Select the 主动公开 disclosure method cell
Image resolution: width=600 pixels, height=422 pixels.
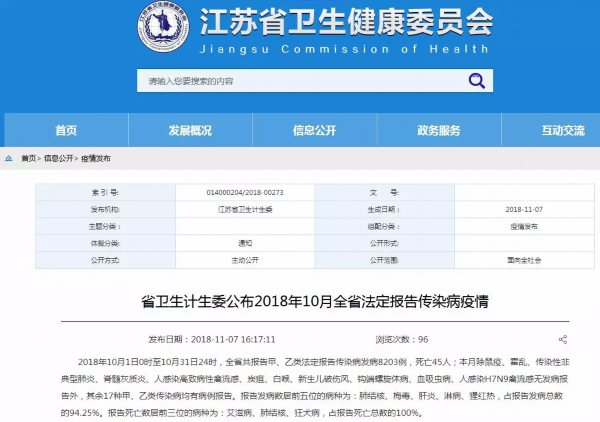(x=245, y=260)
